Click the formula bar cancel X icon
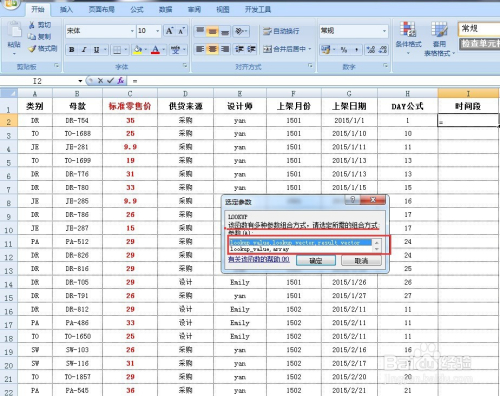This screenshot has height=396, width=500. point(100,81)
